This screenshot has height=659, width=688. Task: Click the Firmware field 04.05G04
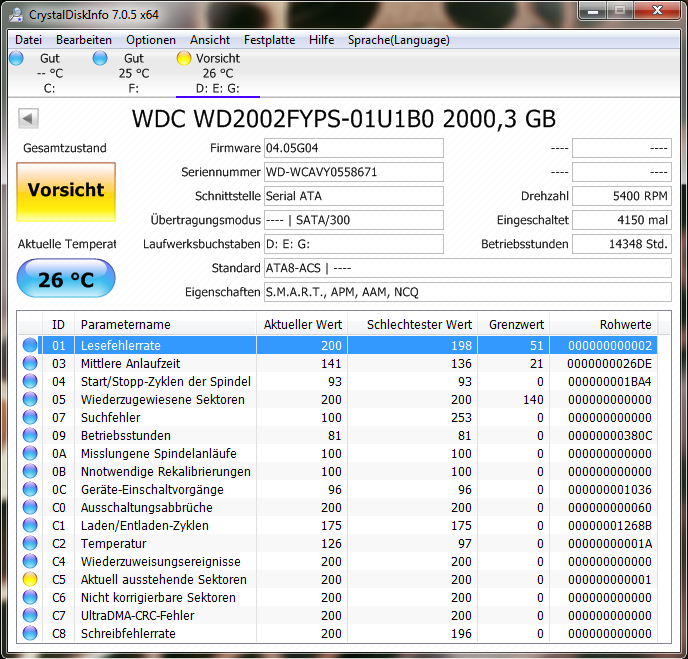coord(354,148)
